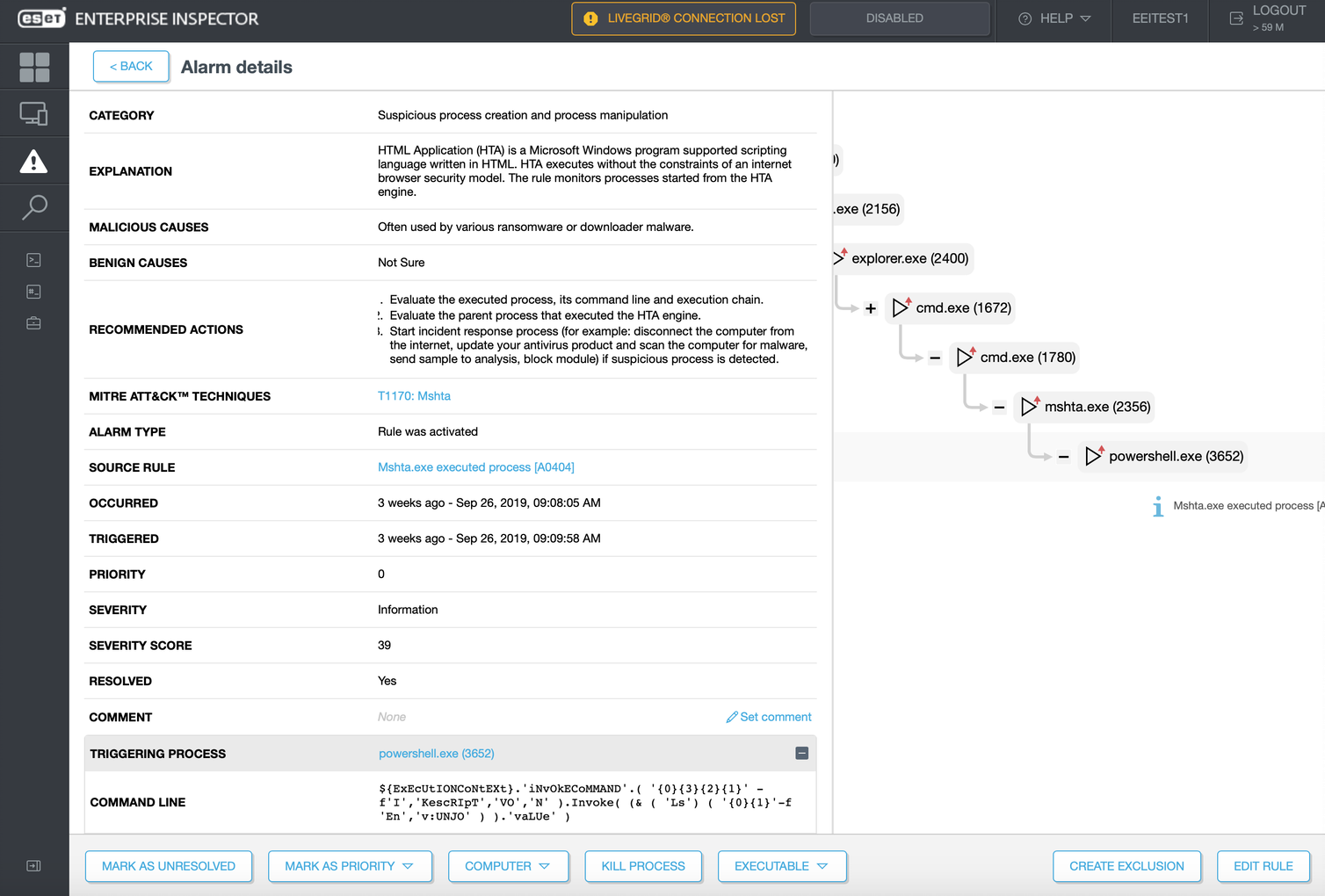The image size is (1325, 896).
Task: Click the blue info icon below process tree
Action: pos(1158,507)
